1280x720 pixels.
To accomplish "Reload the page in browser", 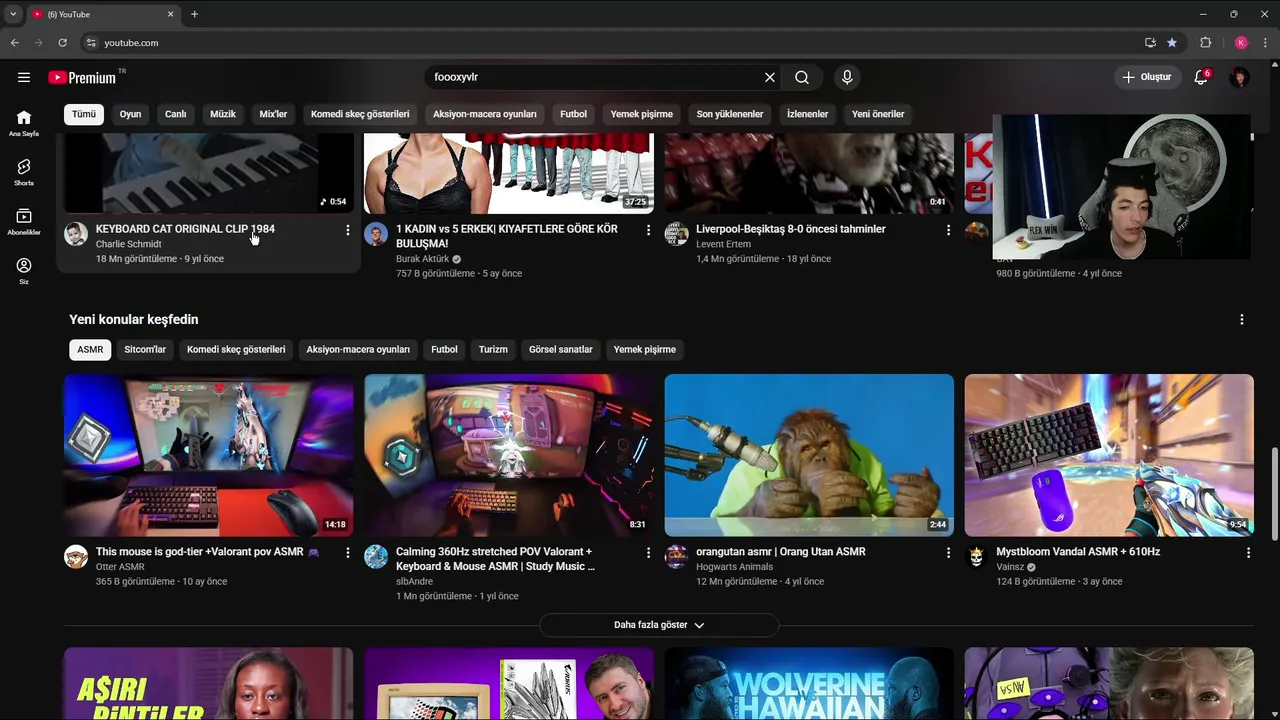I will click(x=62, y=43).
